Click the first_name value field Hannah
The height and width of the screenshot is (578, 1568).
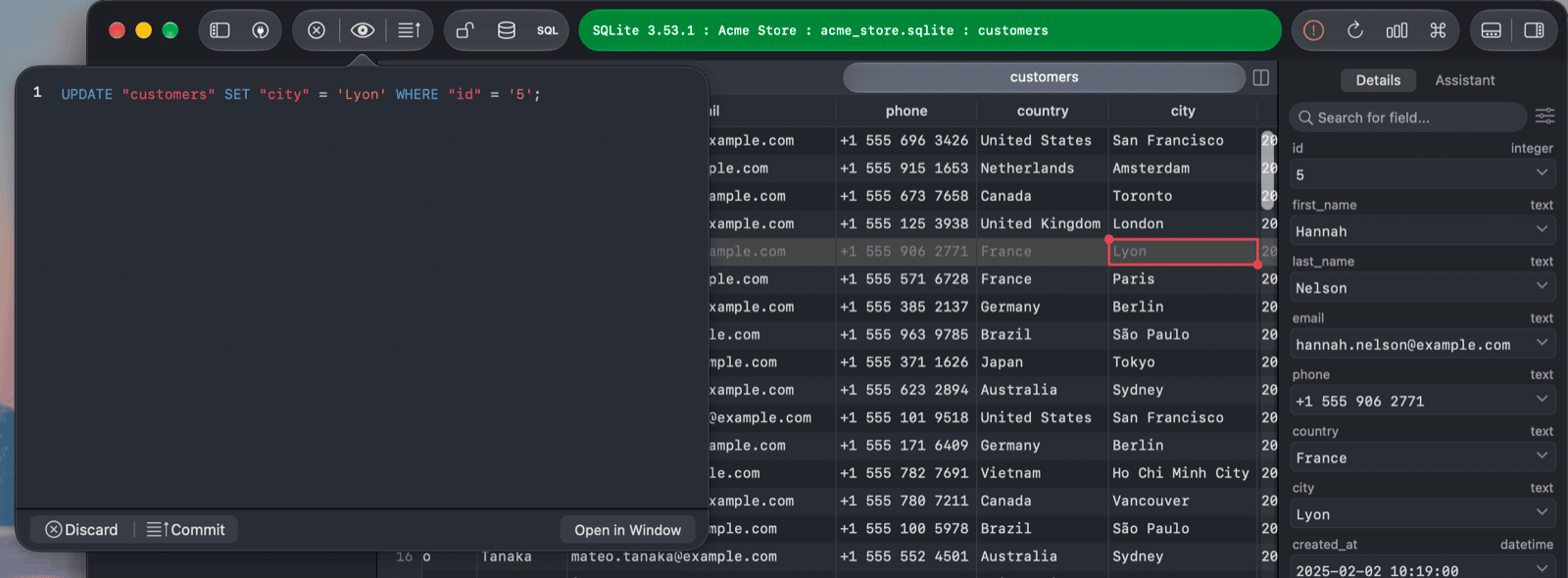coord(1423,231)
